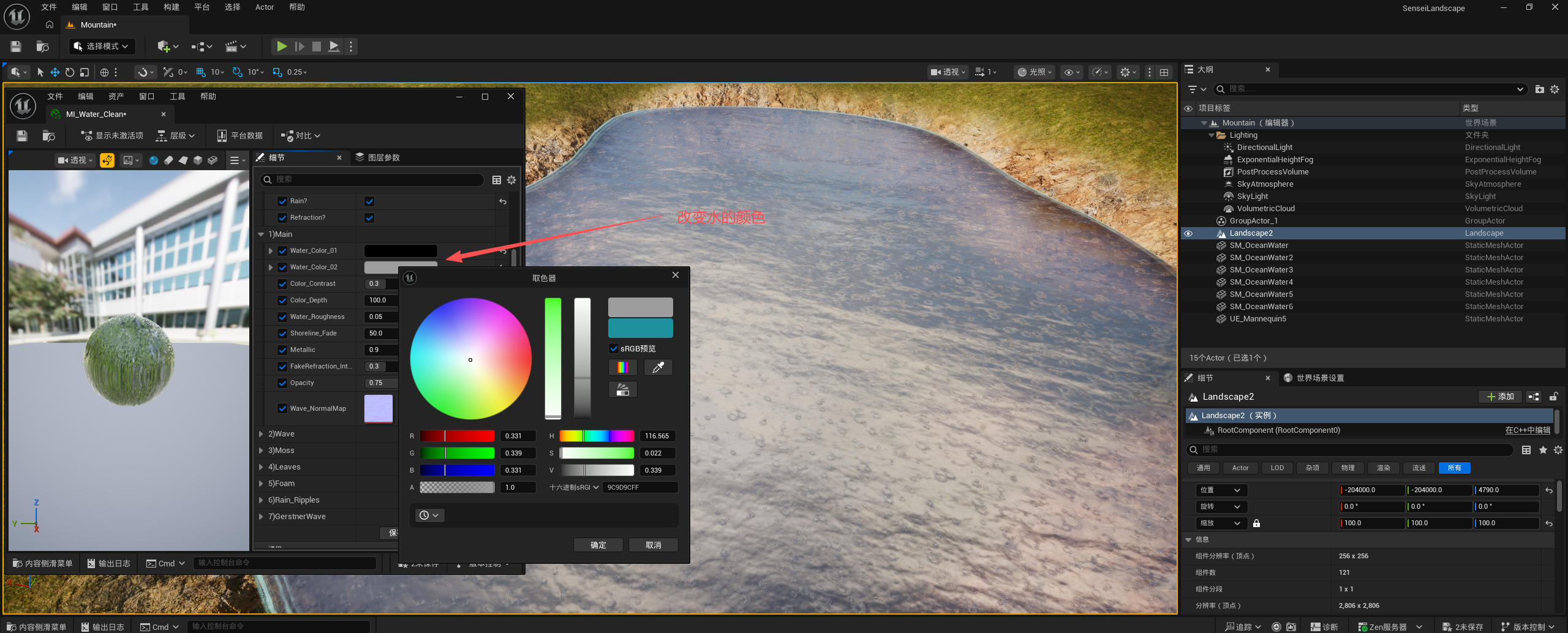Image resolution: width=1568 pixels, height=633 pixels.
Task: Open the 十六进制sRGB format dropdown
Action: (x=574, y=488)
